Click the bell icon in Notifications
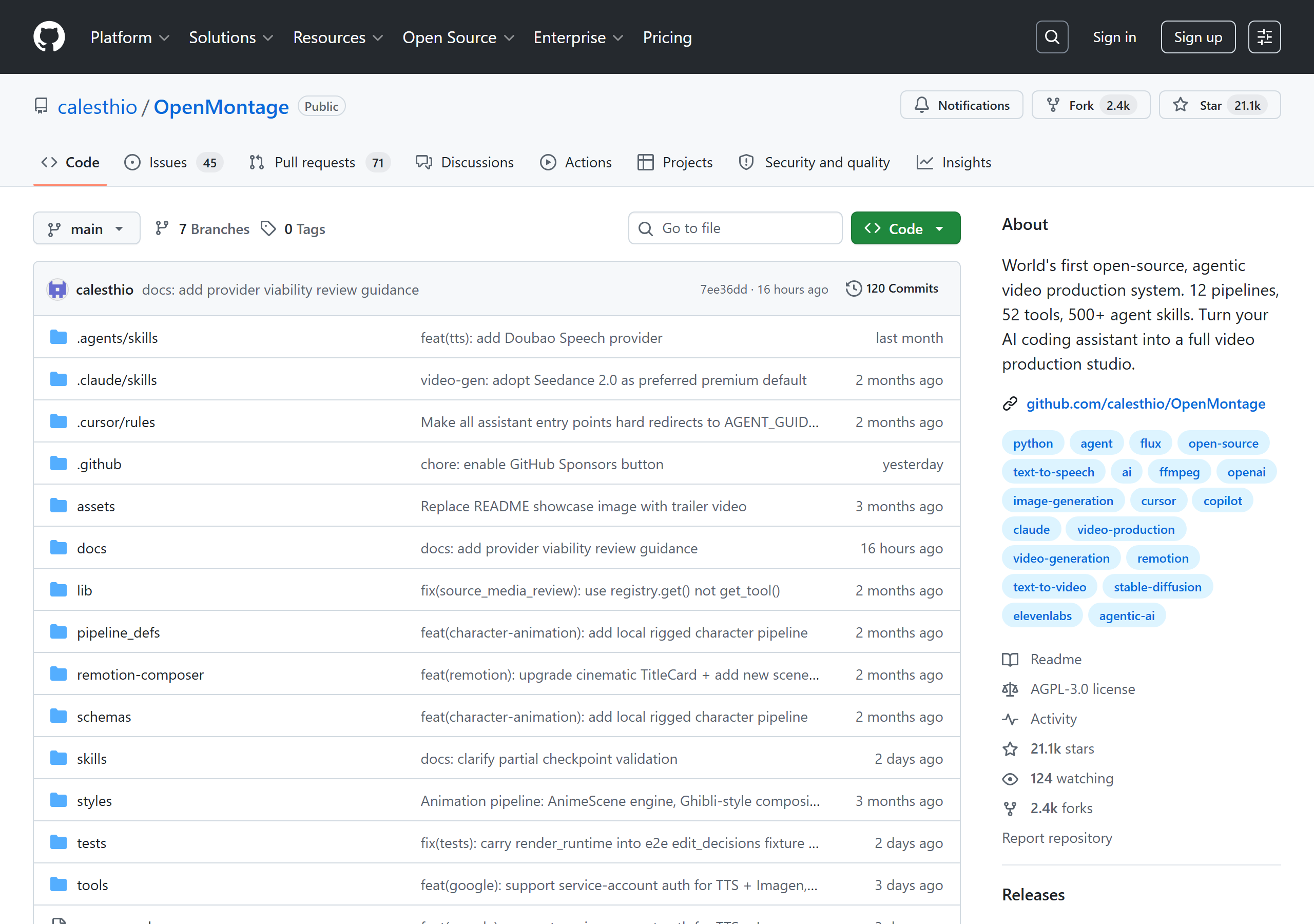 [x=921, y=105]
